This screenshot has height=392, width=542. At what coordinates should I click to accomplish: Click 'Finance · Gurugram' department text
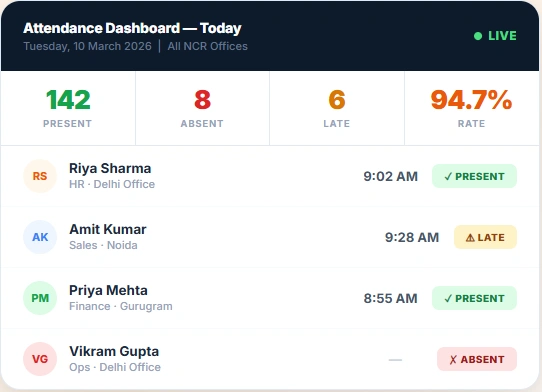[121, 306]
